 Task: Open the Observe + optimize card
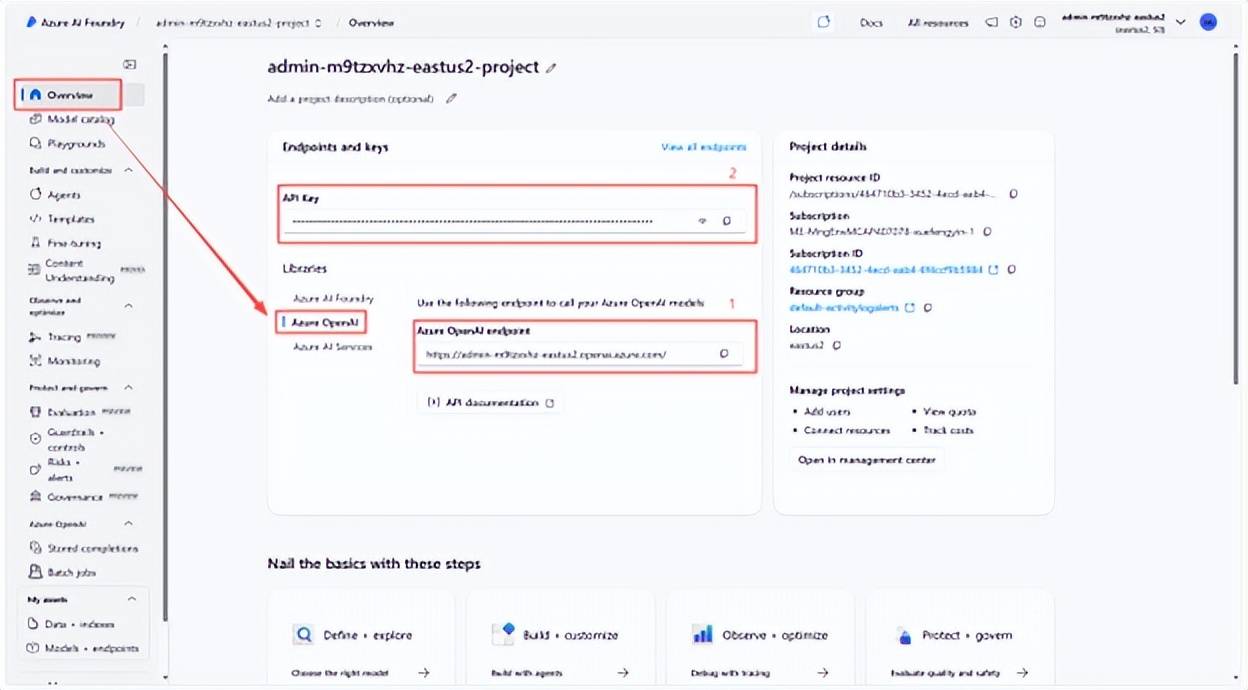(x=760, y=640)
